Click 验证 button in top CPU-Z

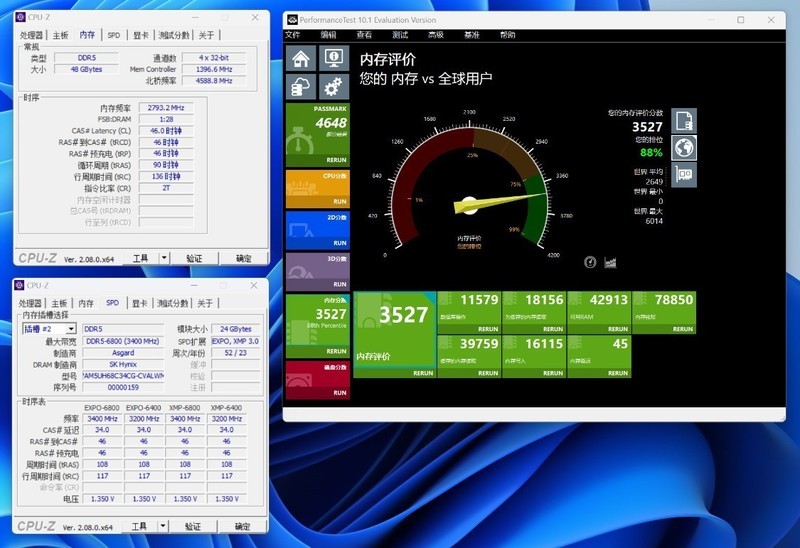[x=194, y=258]
